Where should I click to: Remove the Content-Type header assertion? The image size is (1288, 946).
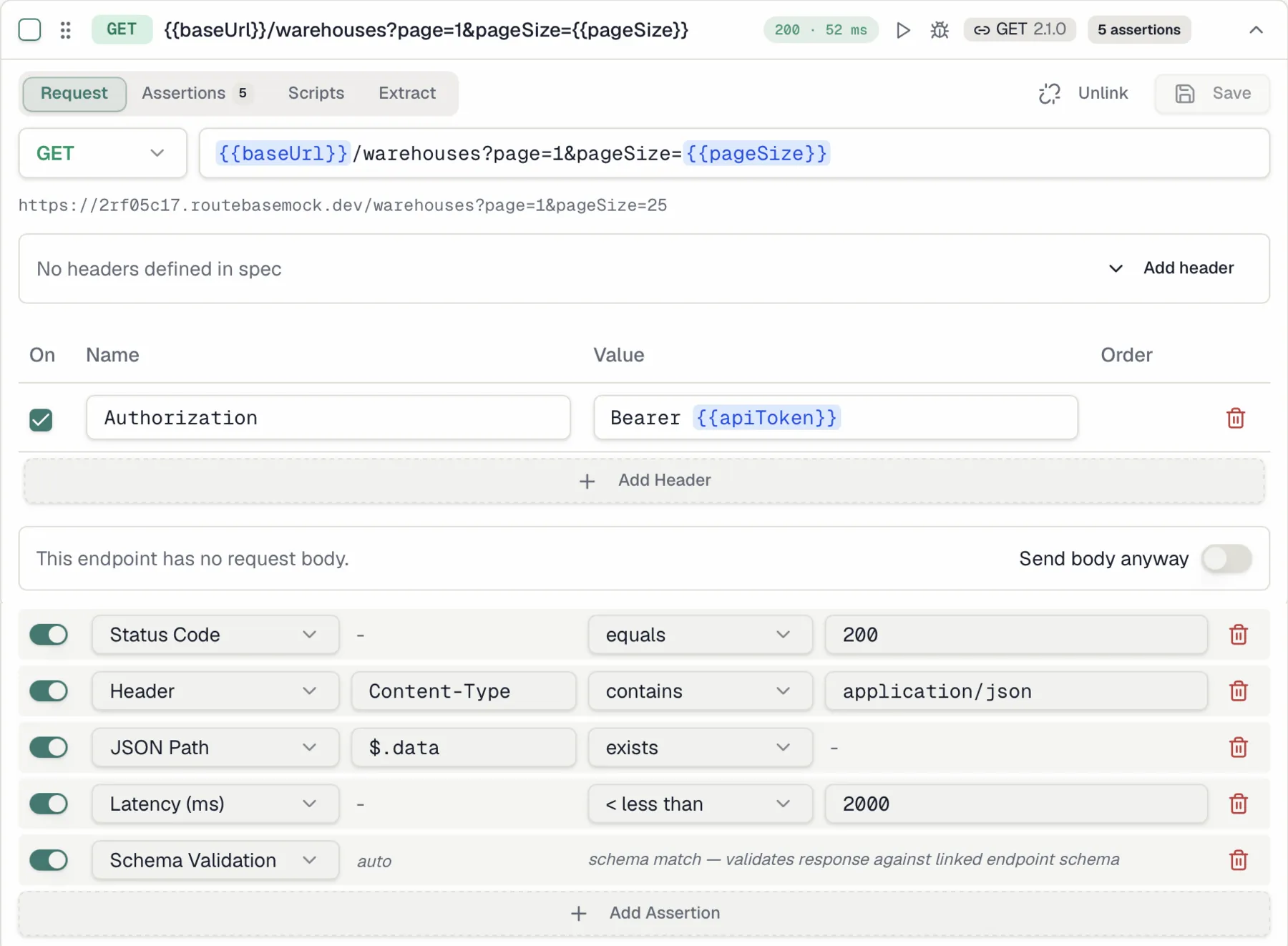(x=1238, y=691)
